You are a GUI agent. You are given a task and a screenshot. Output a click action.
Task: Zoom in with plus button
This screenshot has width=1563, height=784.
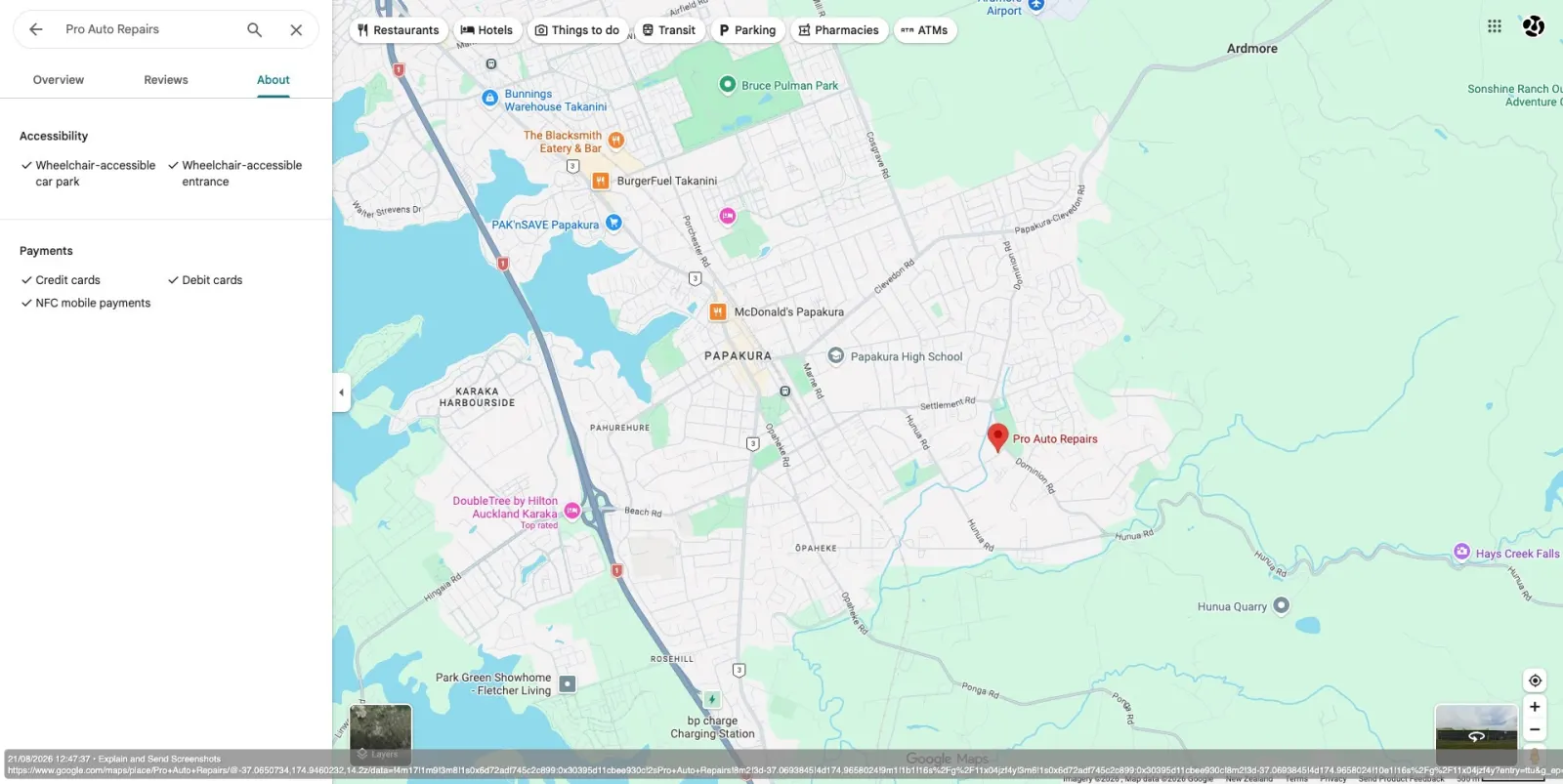click(1535, 707)
